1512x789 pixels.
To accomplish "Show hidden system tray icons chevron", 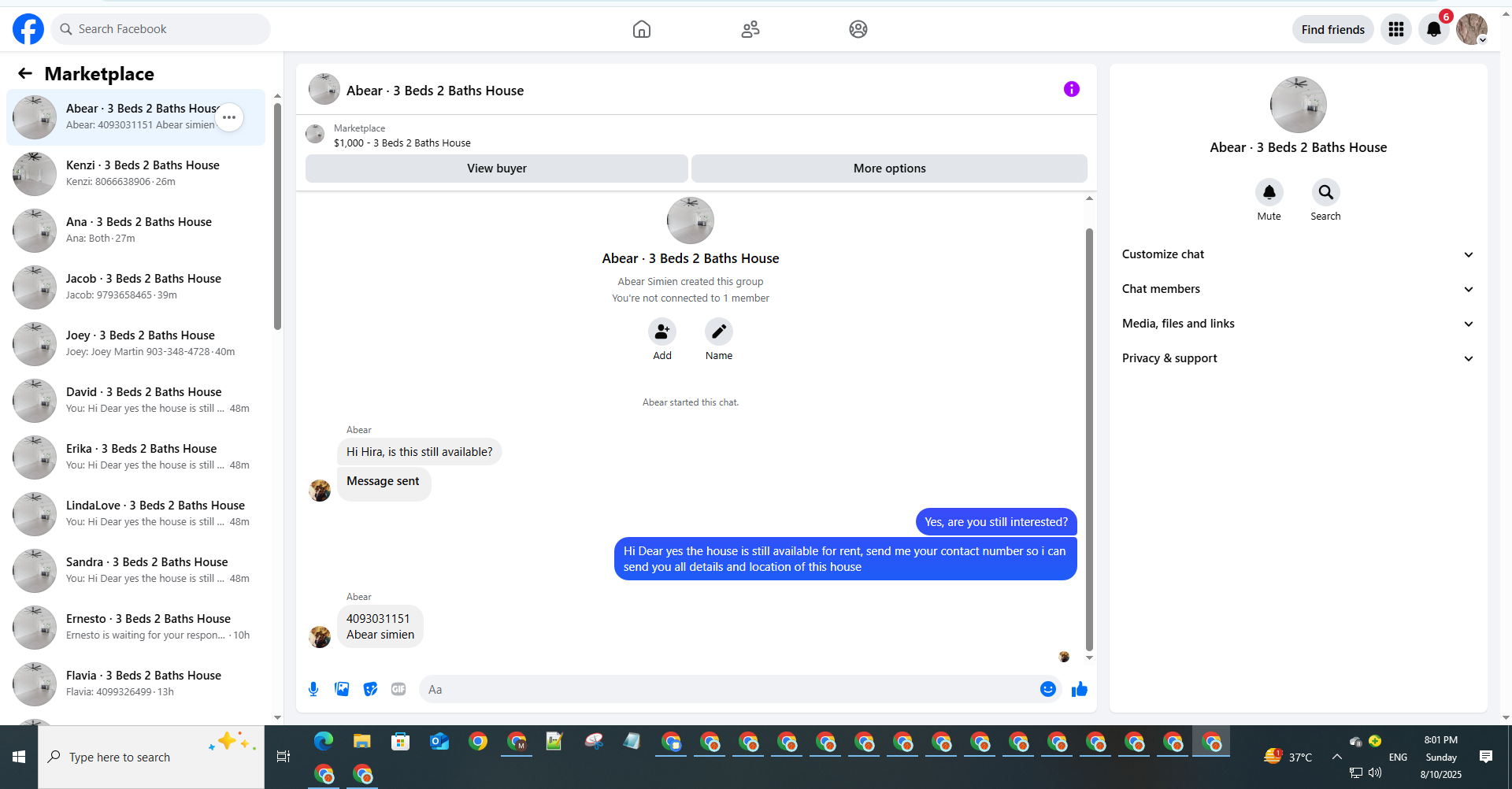I will [x=1336, y=757].
